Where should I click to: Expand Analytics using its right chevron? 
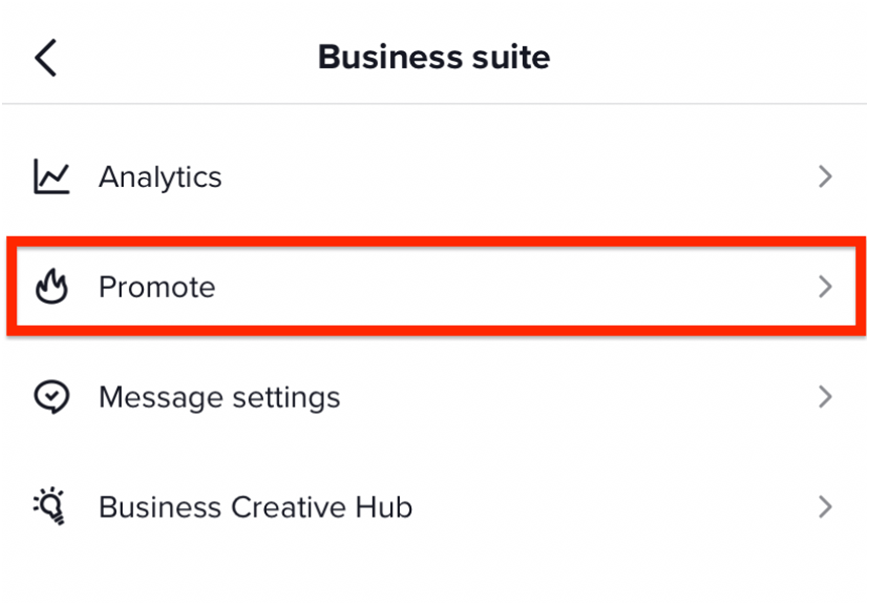(825, 177)
